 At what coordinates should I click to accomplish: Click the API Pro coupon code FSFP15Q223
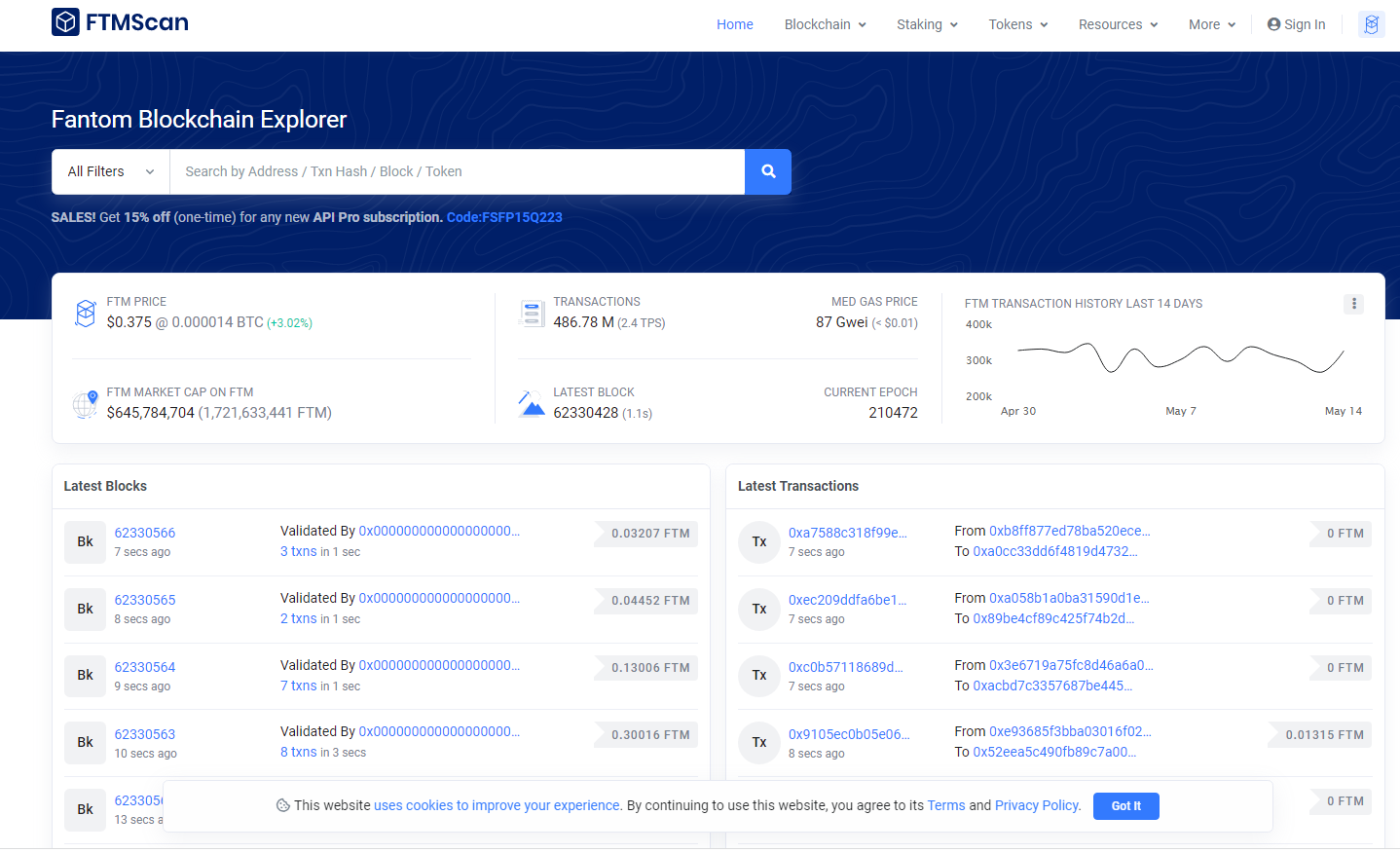click(504, 217)
